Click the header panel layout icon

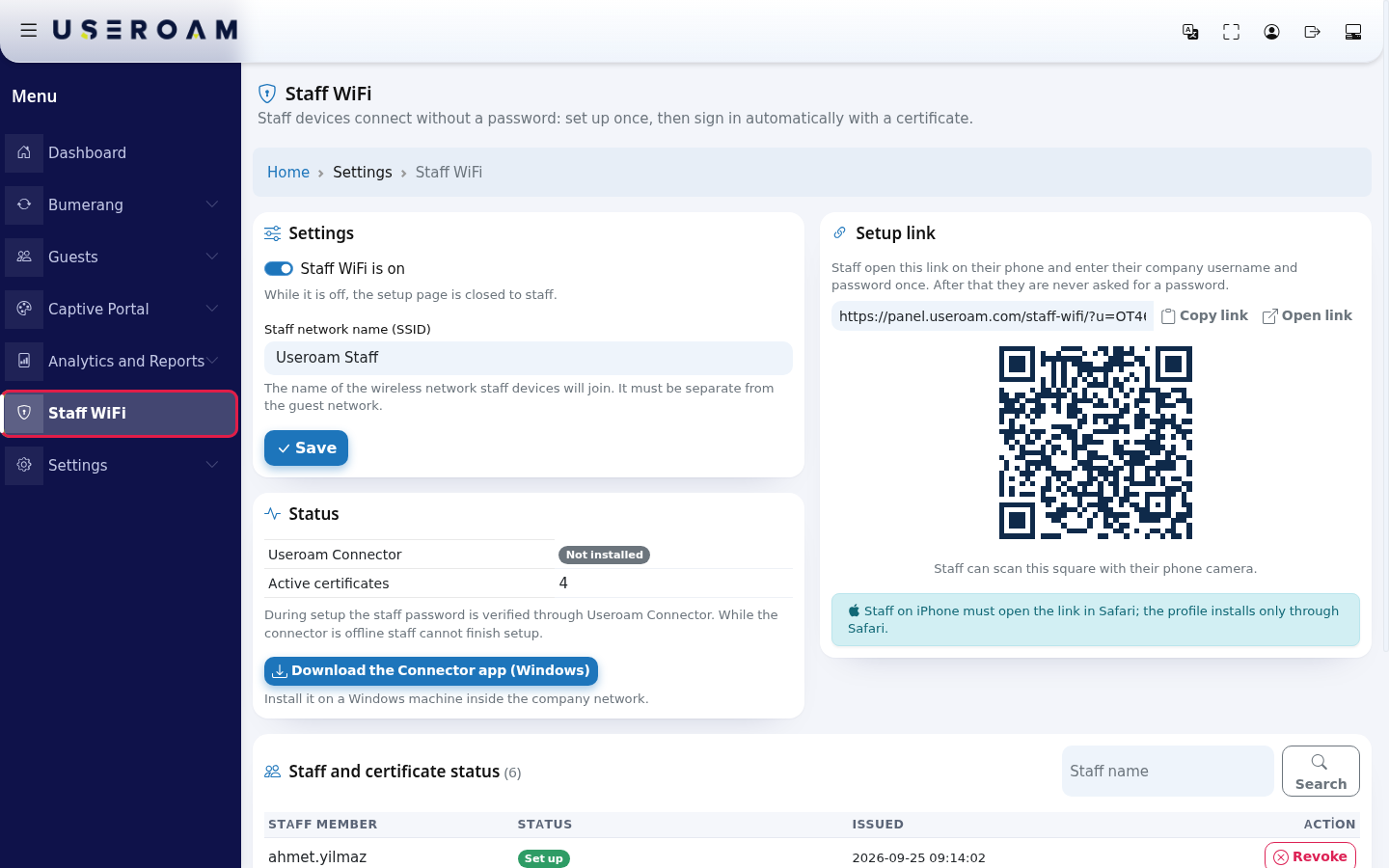click(x=1352, y=32)
